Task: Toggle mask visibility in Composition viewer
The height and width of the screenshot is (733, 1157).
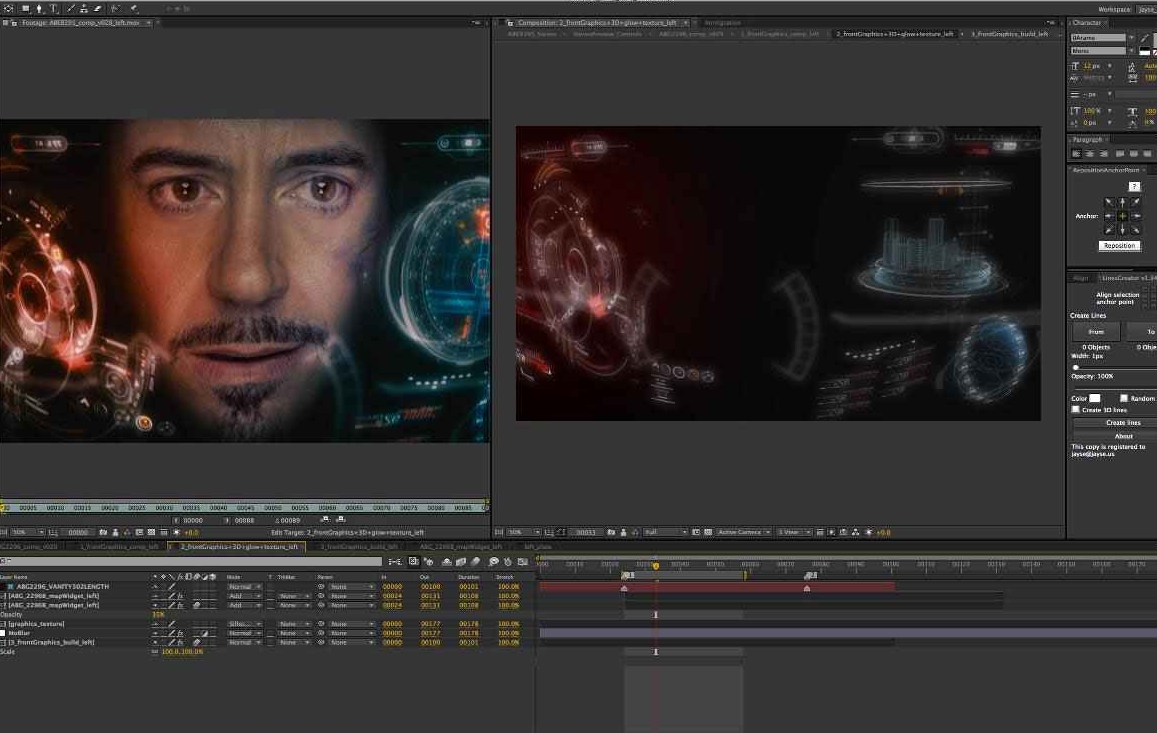Action: [562, 532]
